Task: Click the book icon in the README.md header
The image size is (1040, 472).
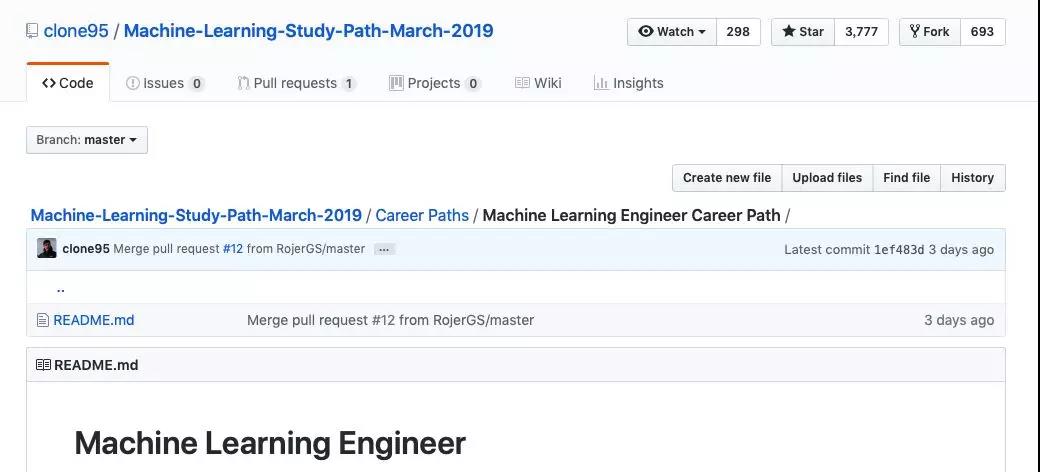Action: coord(43,365)
